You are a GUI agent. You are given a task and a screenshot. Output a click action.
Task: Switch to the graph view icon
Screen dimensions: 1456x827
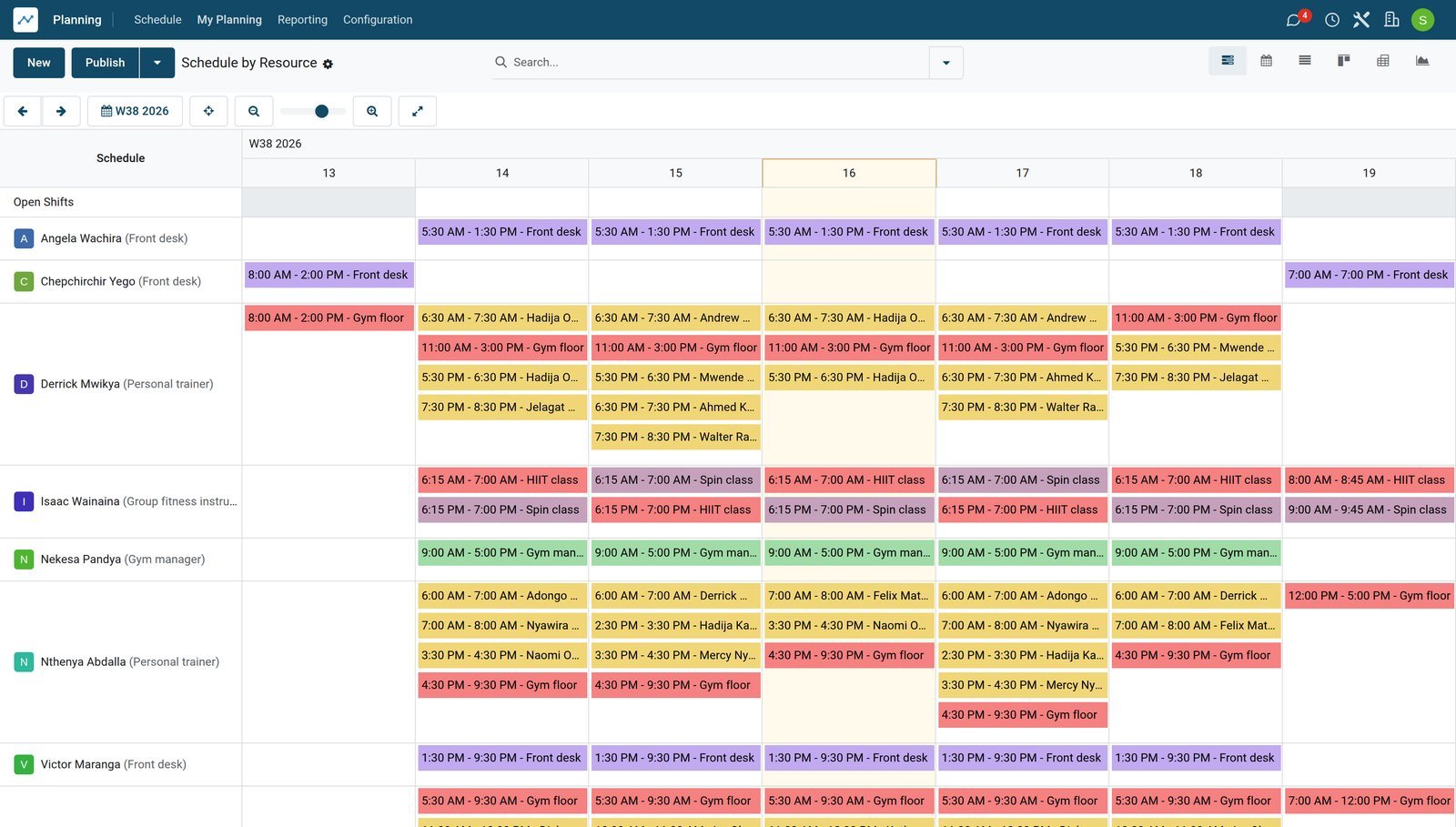click(x=1422, y=61)
